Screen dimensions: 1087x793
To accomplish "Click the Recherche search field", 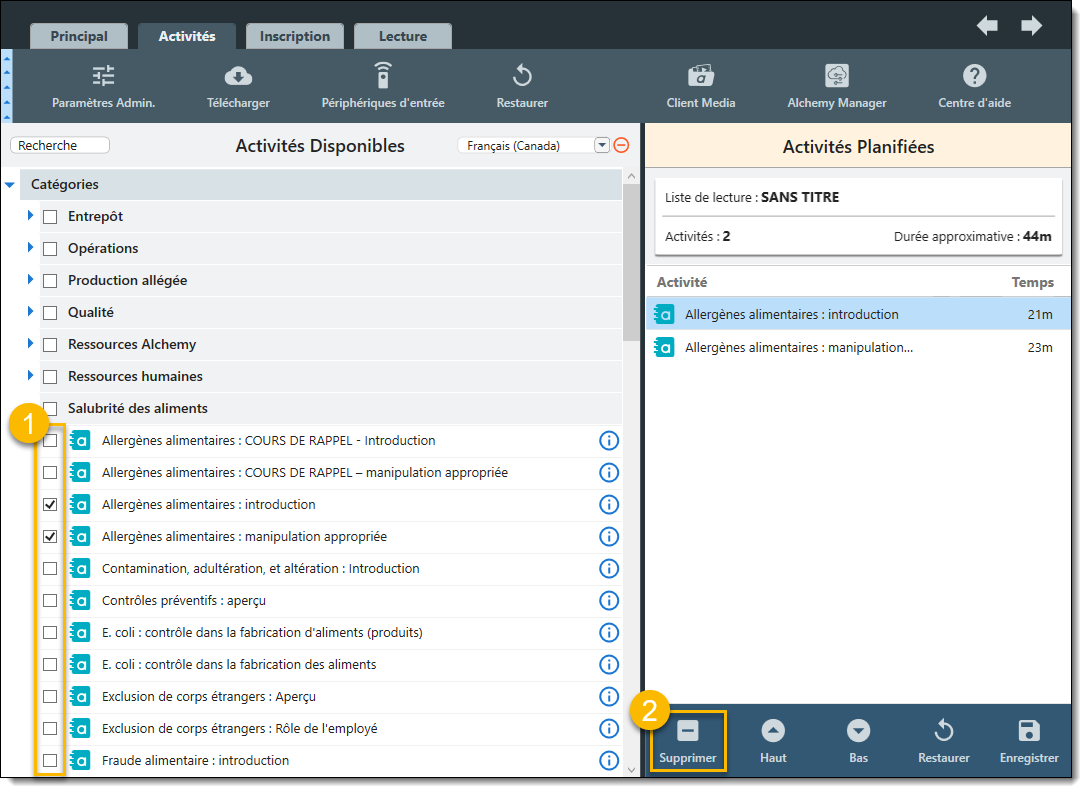I will pyautogui.click(x=60, y=146).
